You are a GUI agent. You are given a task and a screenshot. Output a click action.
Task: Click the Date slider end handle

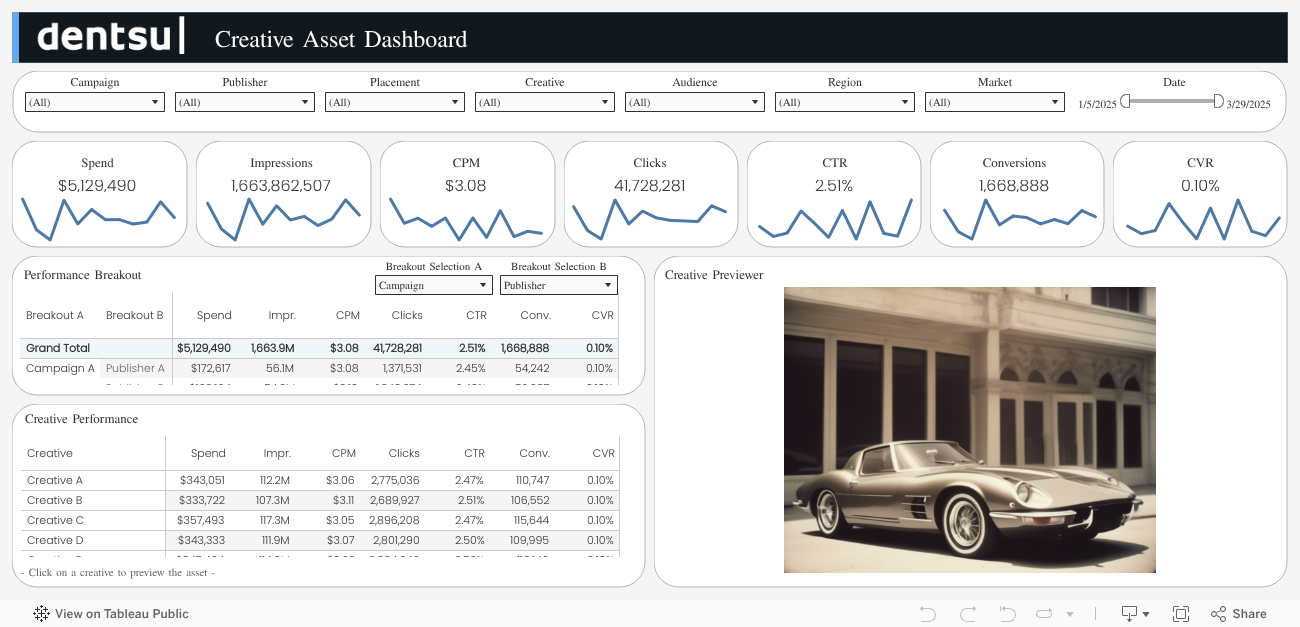1218,101
